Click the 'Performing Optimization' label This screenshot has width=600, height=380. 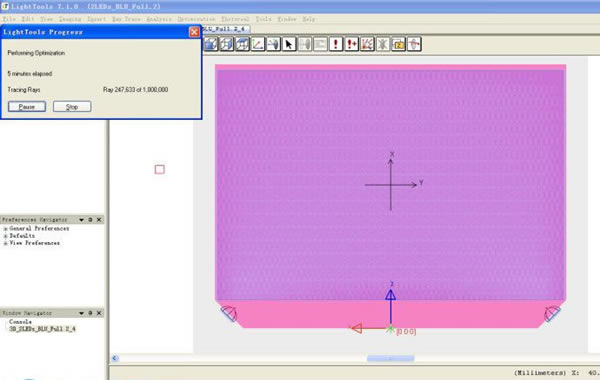pos(36,53)
